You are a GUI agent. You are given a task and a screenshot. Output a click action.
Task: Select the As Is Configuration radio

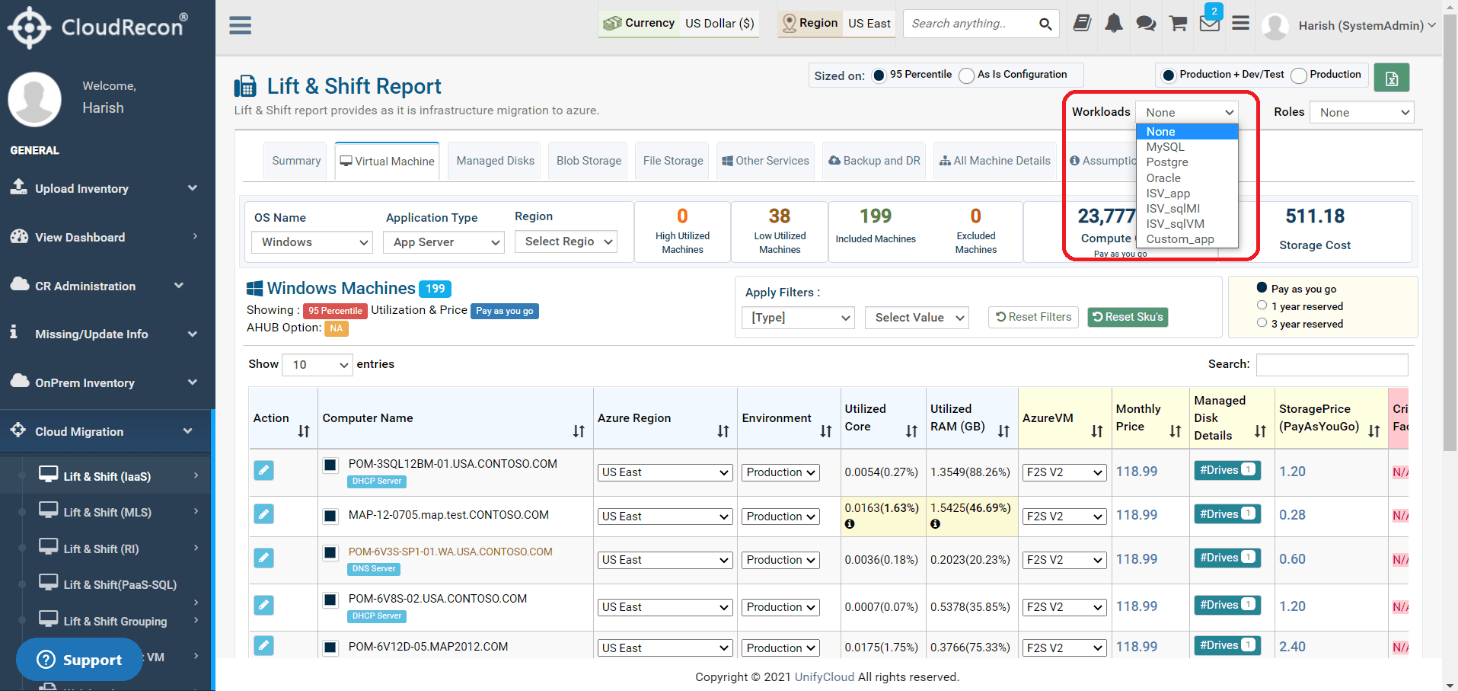coord(966,75)
